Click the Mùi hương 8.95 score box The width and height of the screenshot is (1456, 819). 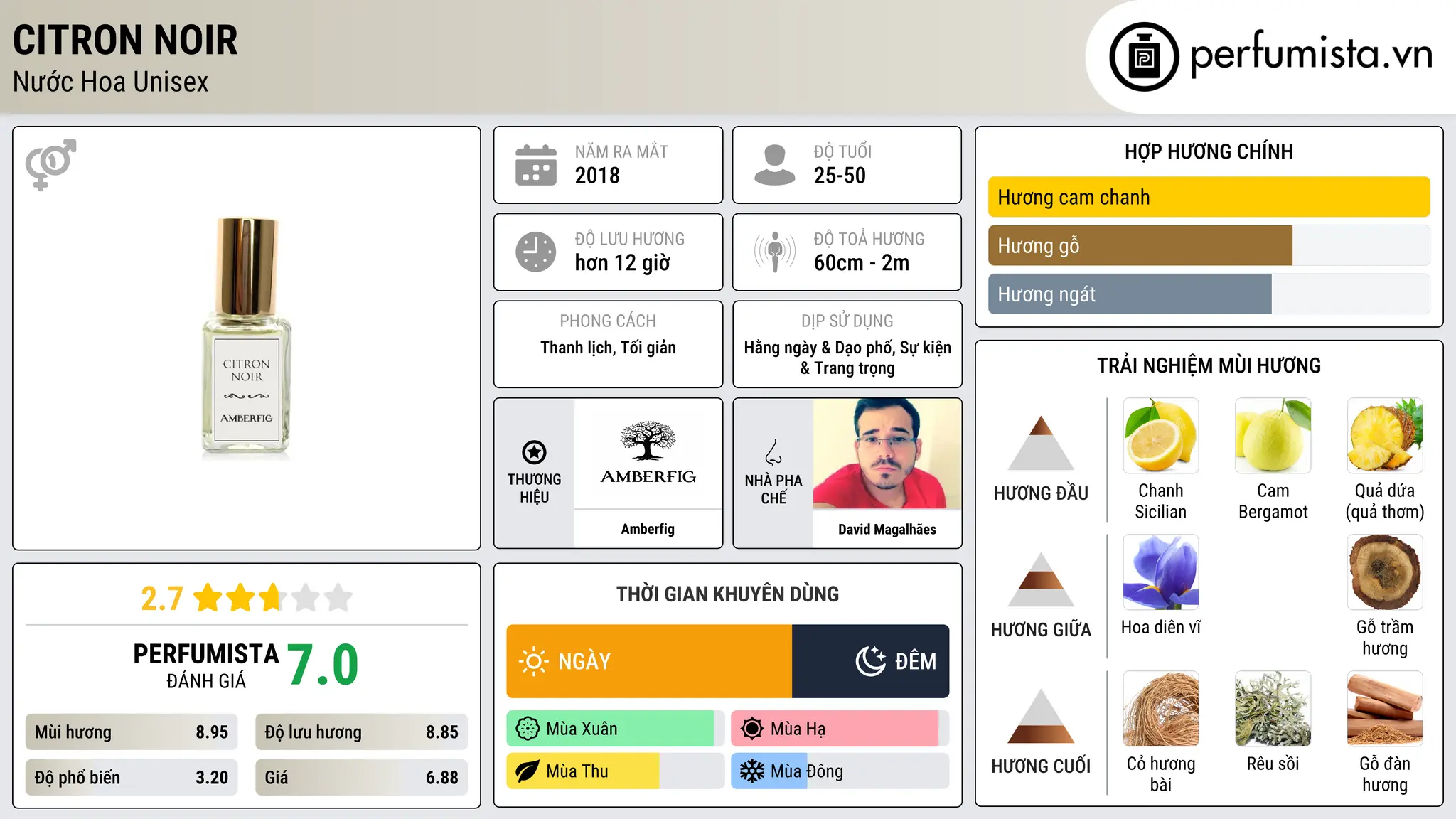click(132, 732)
